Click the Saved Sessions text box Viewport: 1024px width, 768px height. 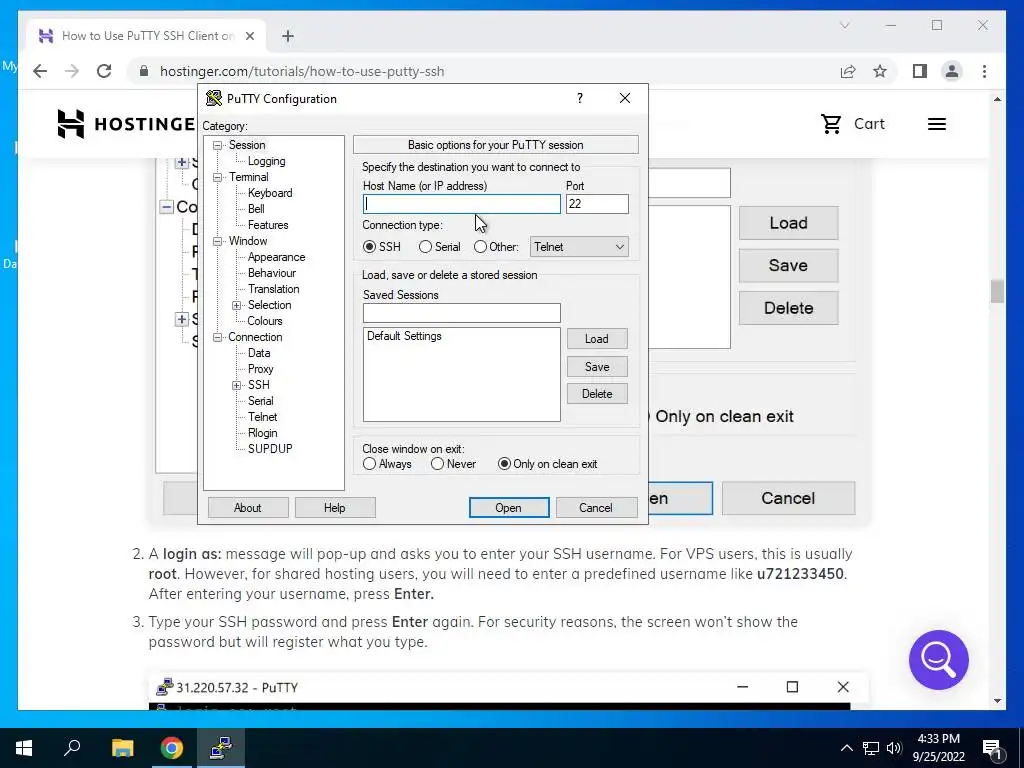pos(462,313)
